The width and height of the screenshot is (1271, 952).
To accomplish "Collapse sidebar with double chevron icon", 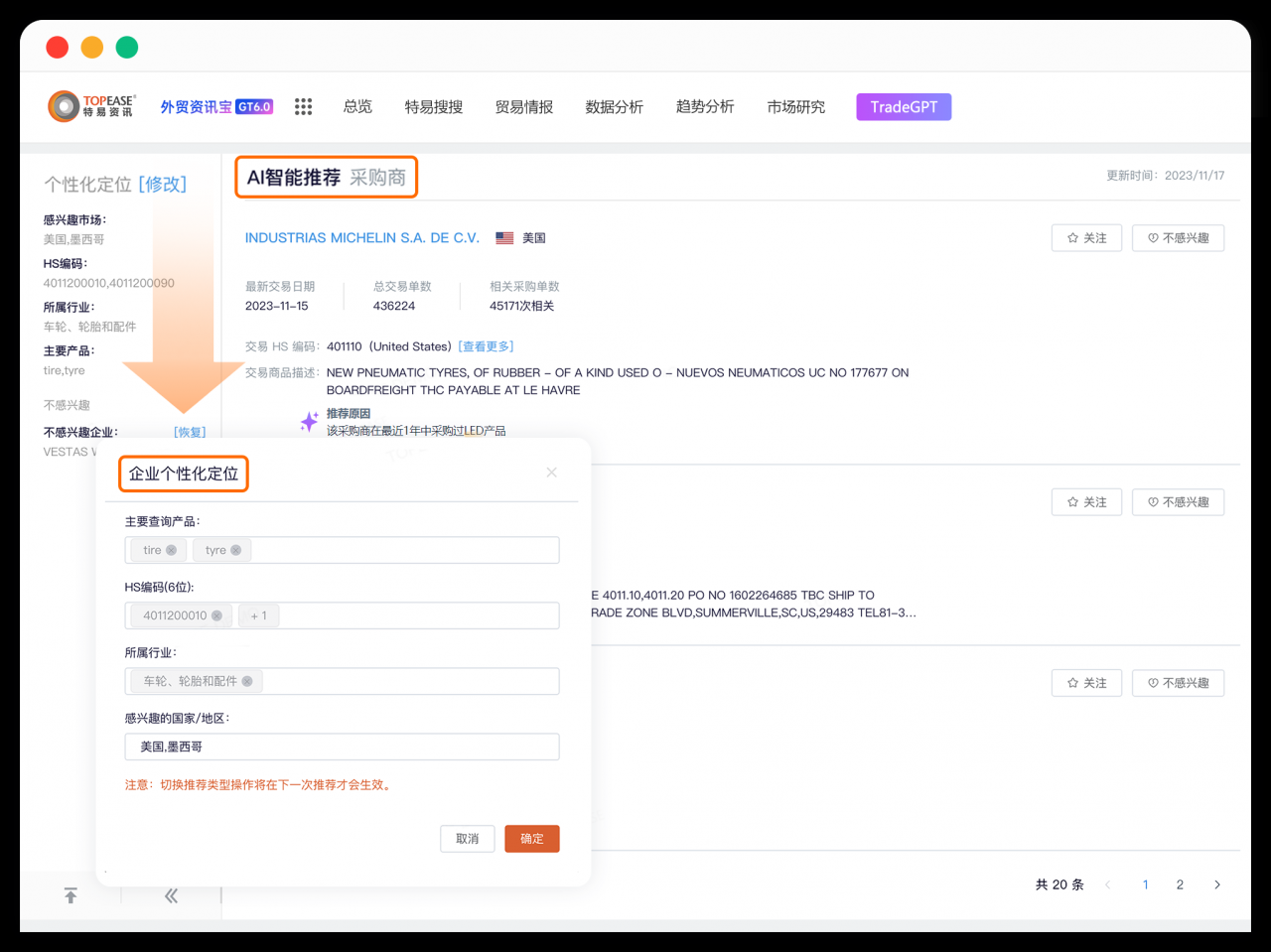I will click(x=171, y=895).
